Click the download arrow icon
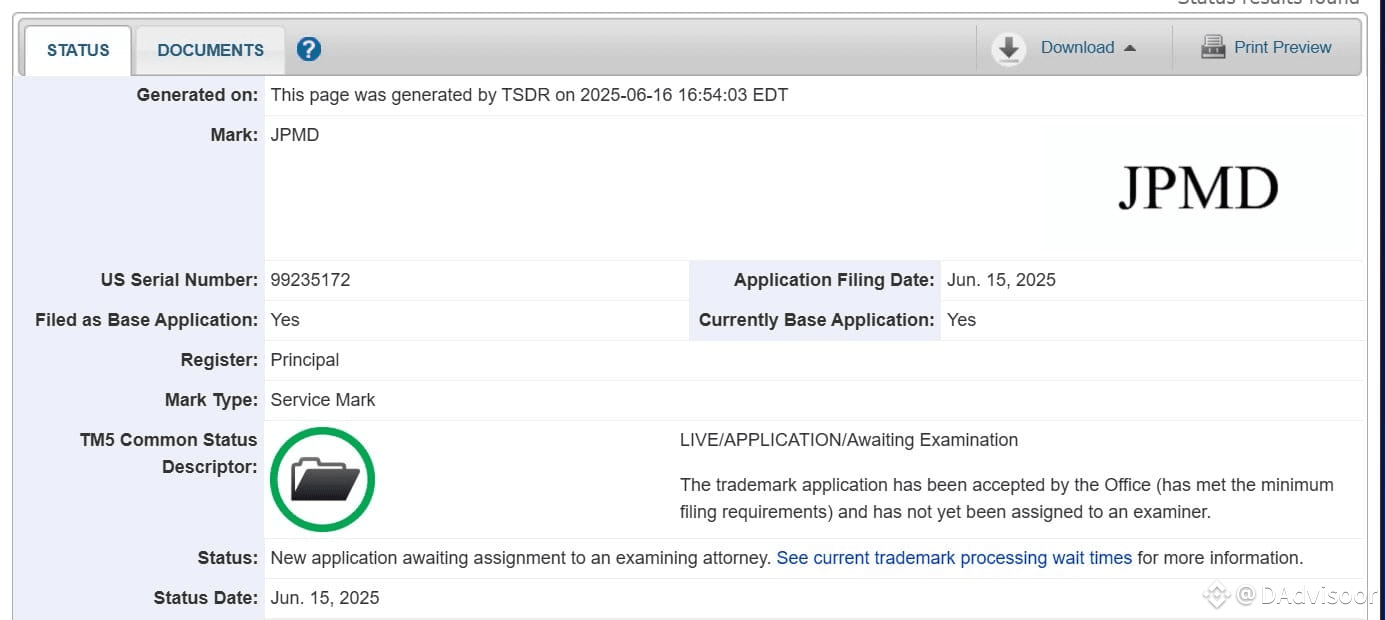The image size is (1385, 620). click(1009, 49)
